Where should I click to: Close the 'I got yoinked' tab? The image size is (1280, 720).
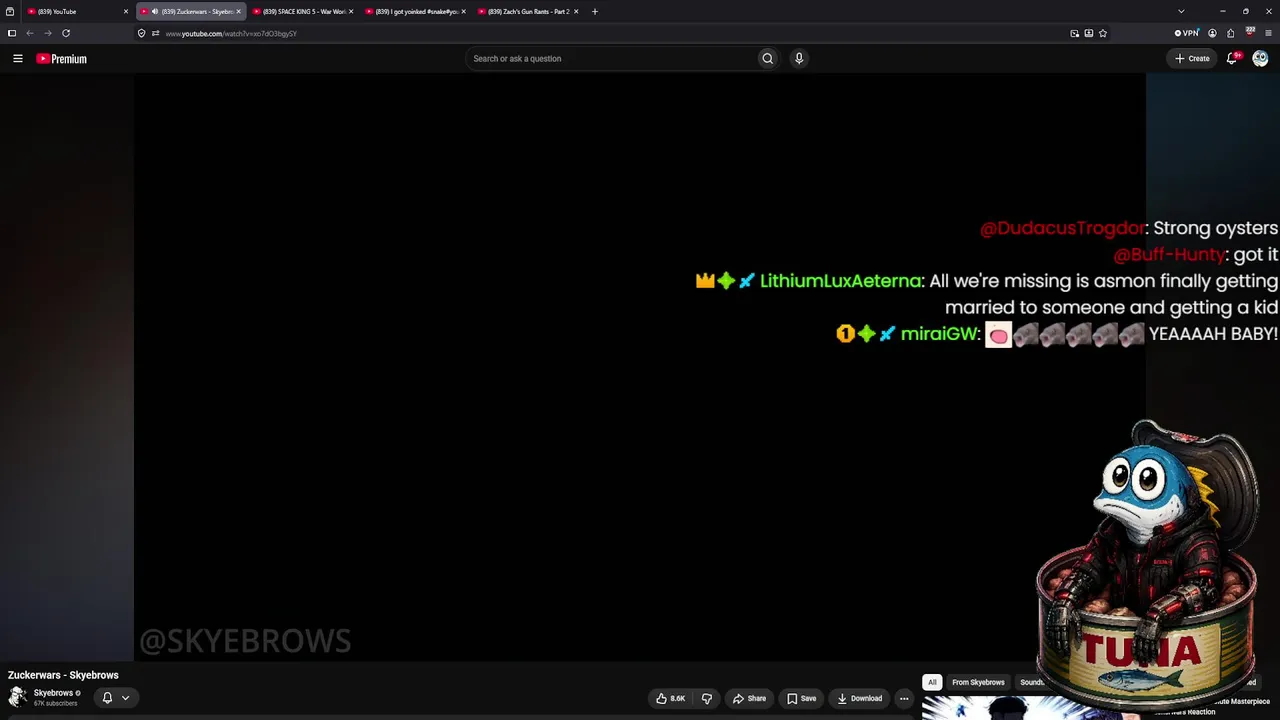pyautogui.click(x=463, y=11)
